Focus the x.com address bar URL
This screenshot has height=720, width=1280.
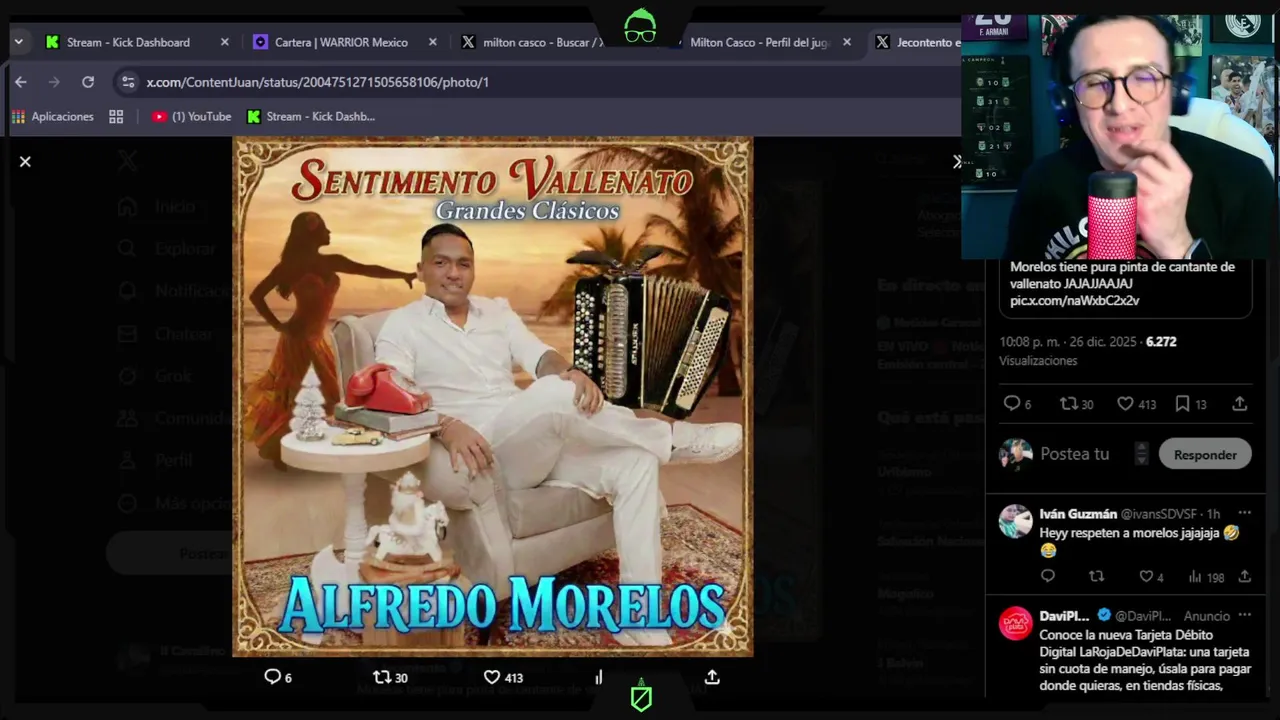(318, 82)
